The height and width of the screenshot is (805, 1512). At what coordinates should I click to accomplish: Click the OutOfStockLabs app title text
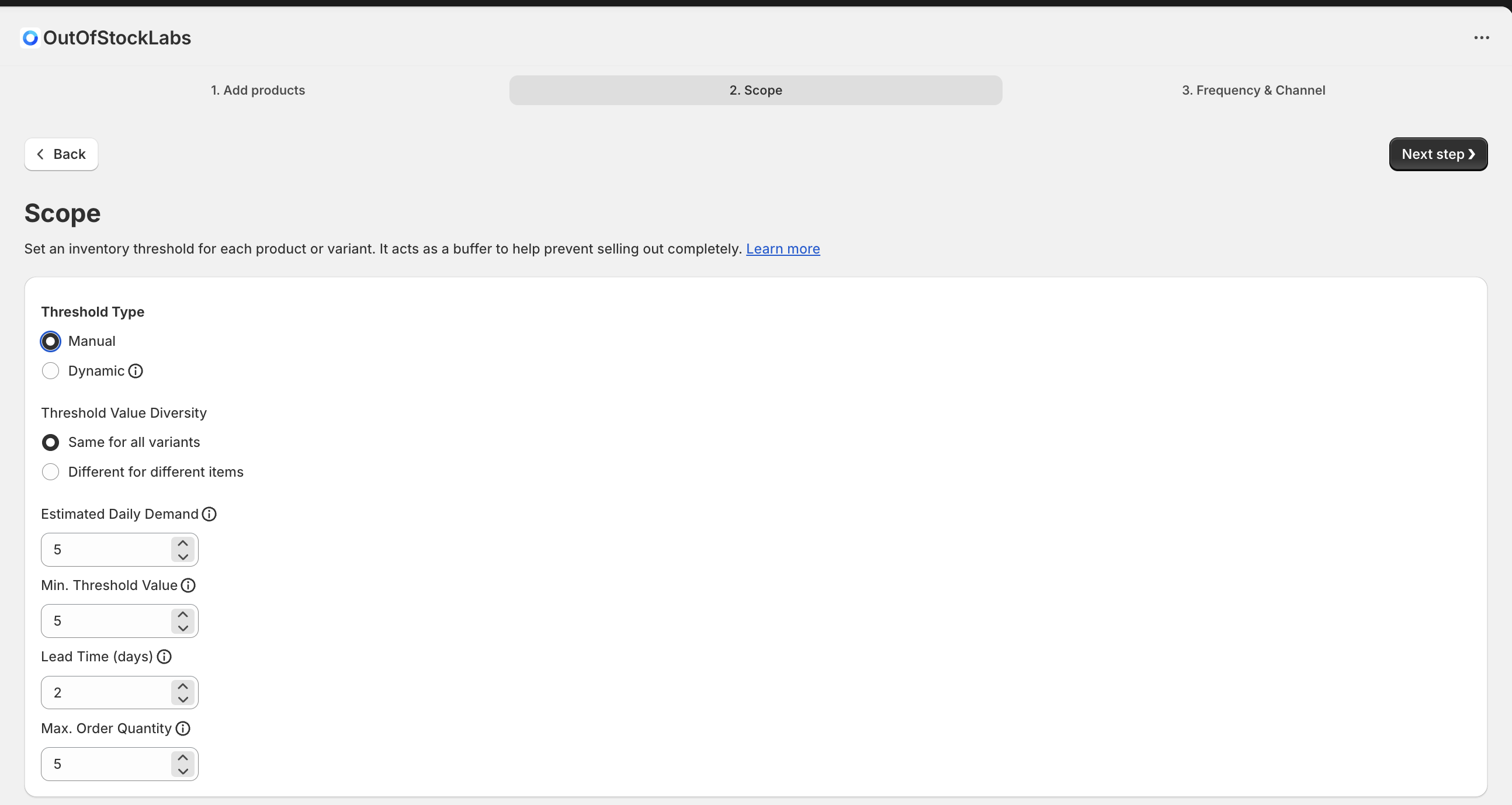coord(117,37)
